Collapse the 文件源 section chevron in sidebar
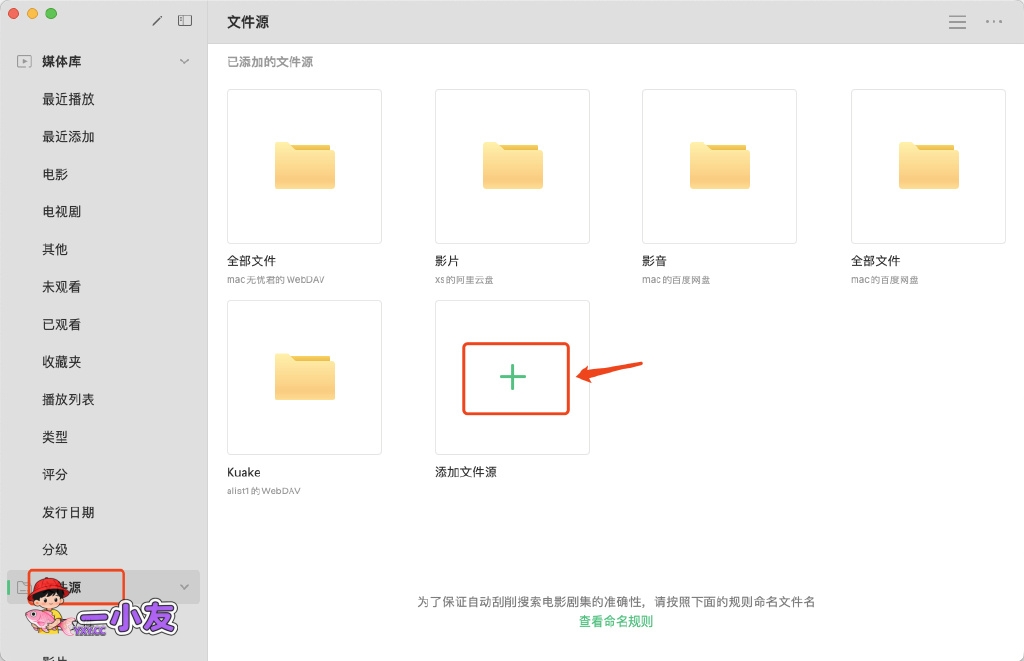The image size is (1024, 661). click(184, 587)
